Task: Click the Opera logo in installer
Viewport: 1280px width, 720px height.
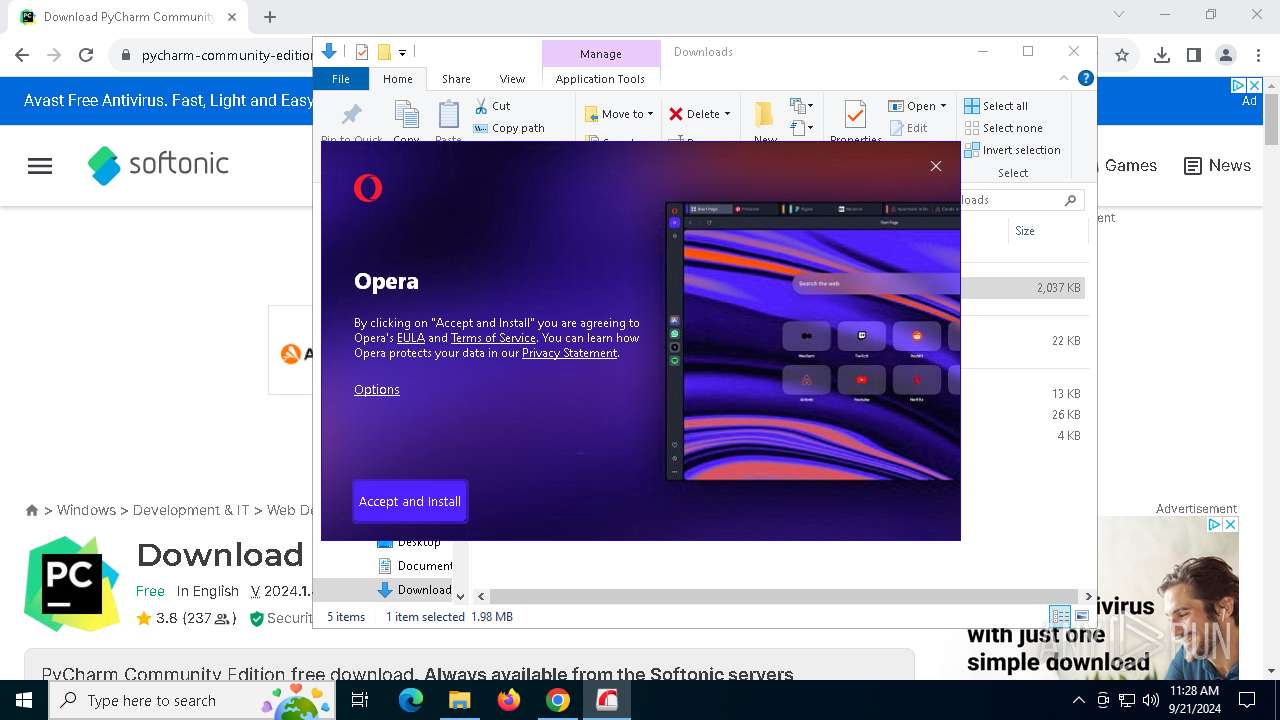Action: tap(368, 188)
